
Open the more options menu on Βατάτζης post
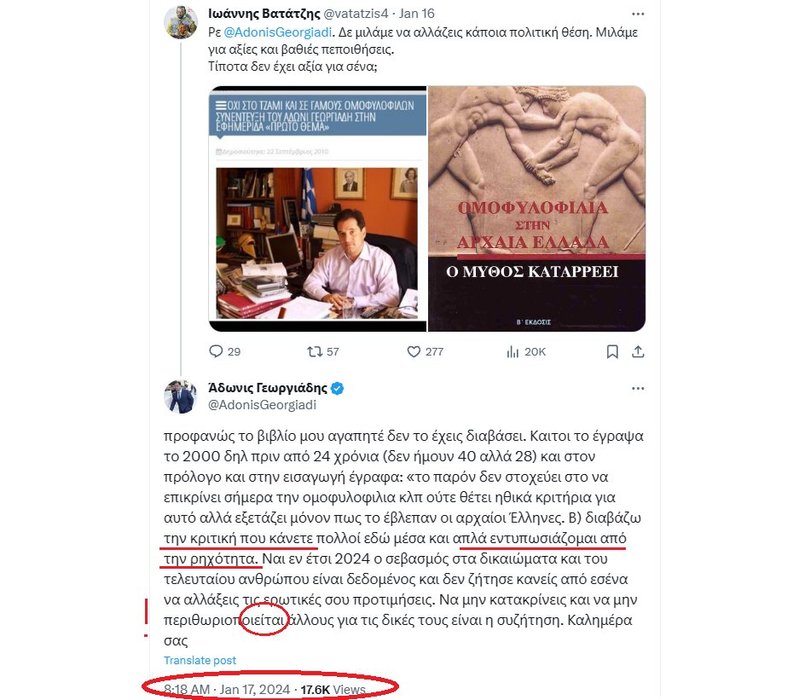638,14
